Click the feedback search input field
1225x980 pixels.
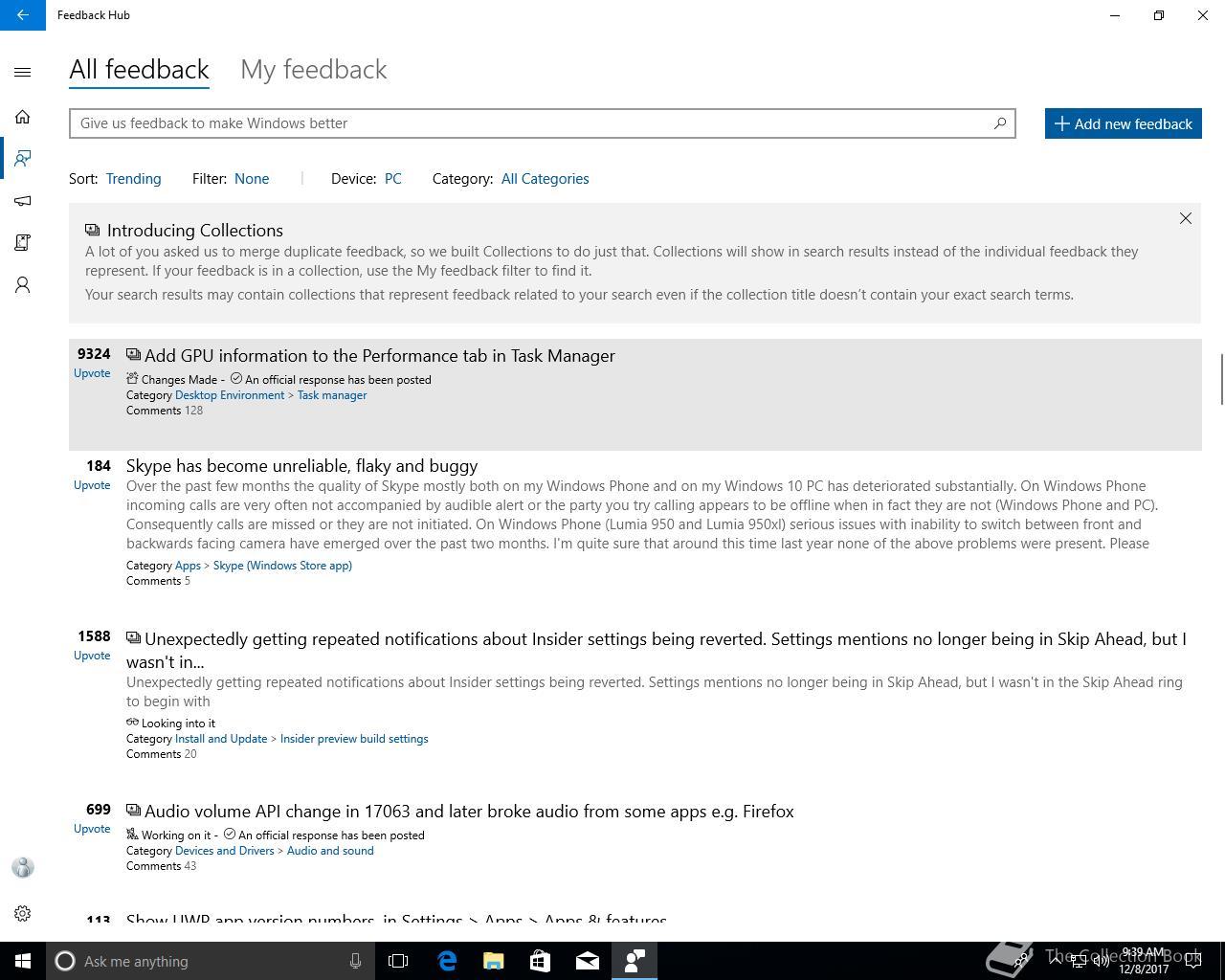[542, 122]
